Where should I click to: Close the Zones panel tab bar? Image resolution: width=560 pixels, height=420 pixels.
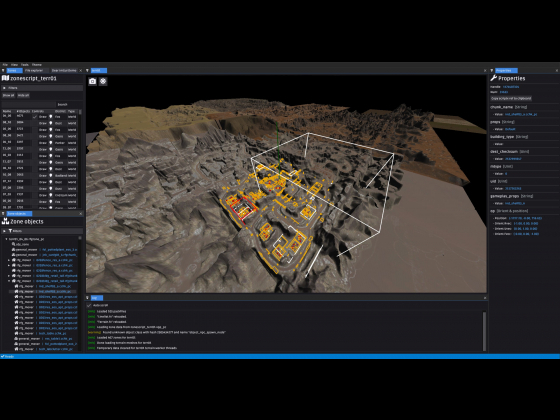point(80,70)
